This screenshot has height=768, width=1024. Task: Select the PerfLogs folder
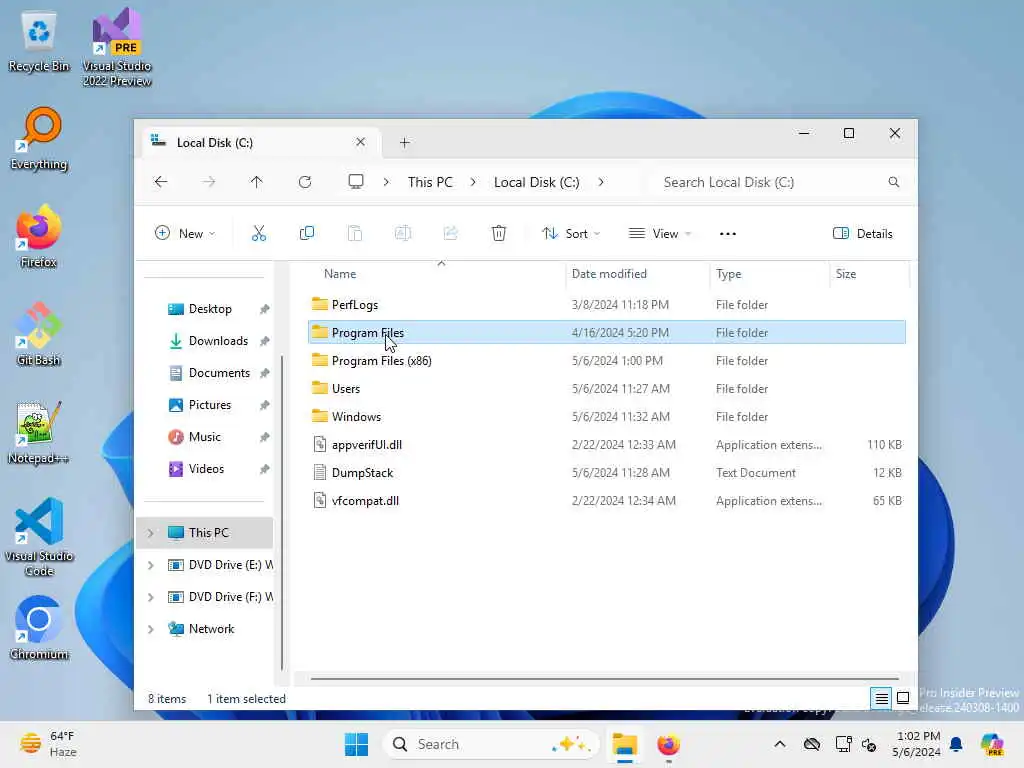(607, 304)
